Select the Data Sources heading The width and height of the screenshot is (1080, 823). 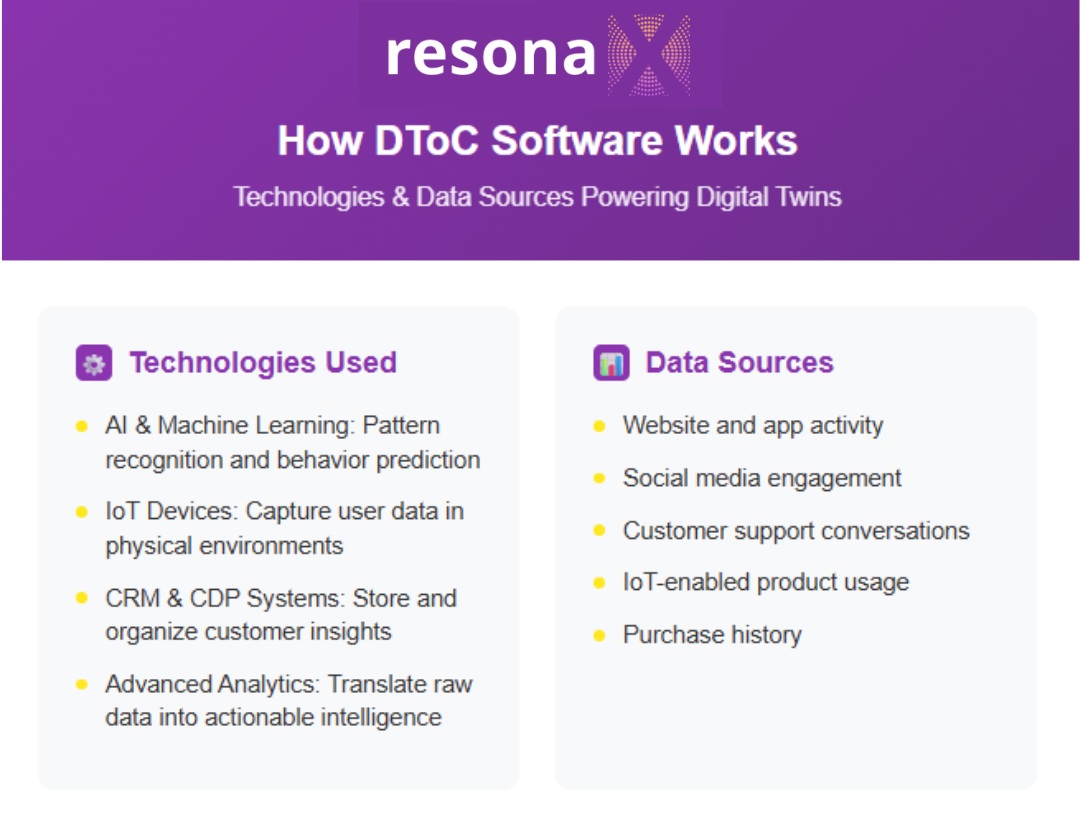(x=739, y=362)
